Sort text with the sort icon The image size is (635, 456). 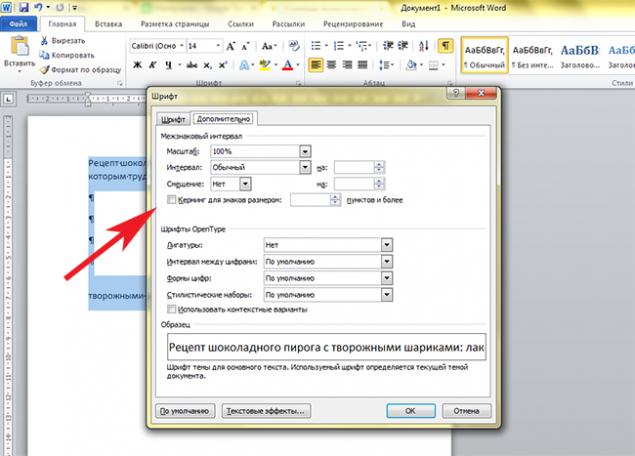click(x=424, y=46)
